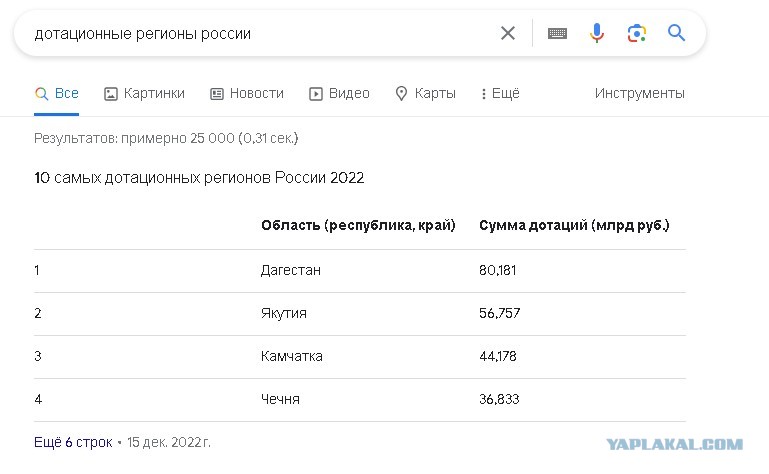This screenshot has width=769, height=474.
Task: Switch to the Картинки tab
Action: pos(144,93)
